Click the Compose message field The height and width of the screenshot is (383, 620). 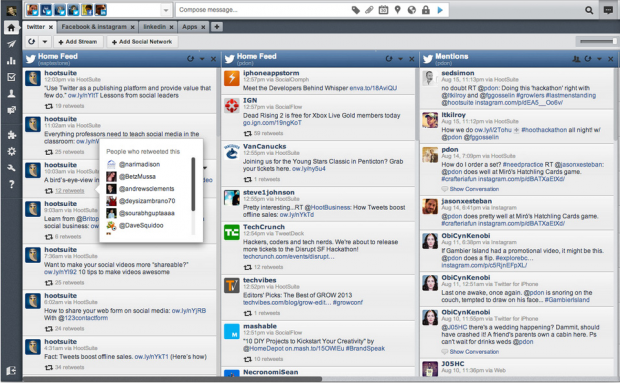pyautogui.click(x=263, y=10)
